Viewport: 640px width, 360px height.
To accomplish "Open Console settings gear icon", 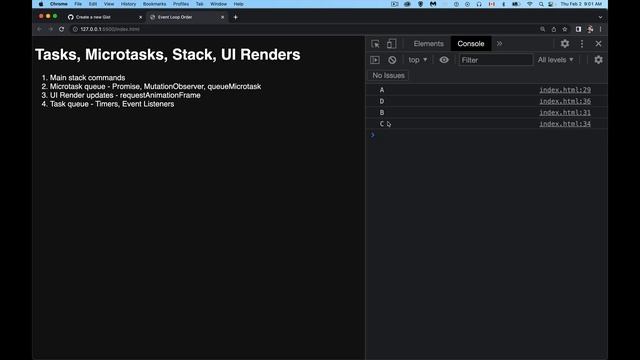I will coord(598,60).
